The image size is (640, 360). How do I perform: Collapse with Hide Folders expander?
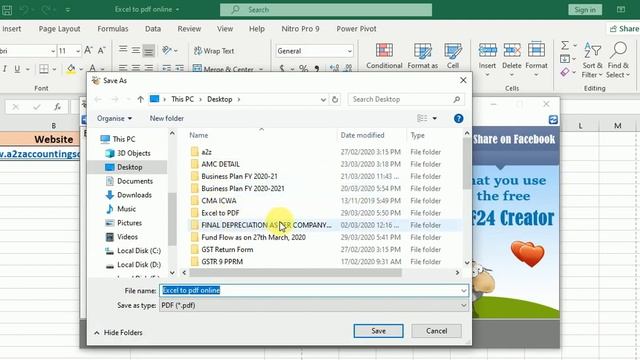click(x=118, y=333)
